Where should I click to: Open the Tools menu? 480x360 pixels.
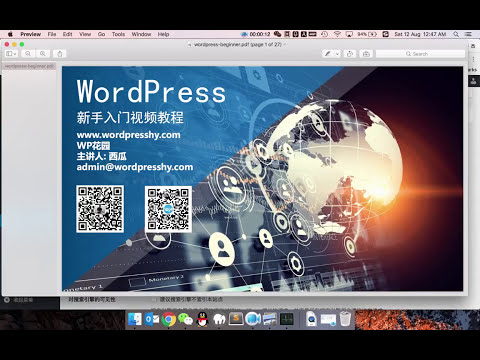pos(118,34)
